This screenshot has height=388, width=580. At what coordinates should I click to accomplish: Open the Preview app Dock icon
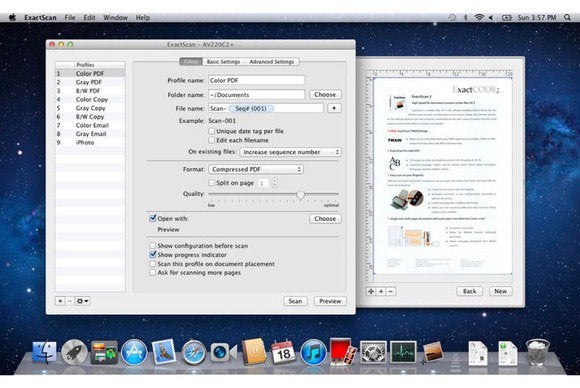point(433,352)
